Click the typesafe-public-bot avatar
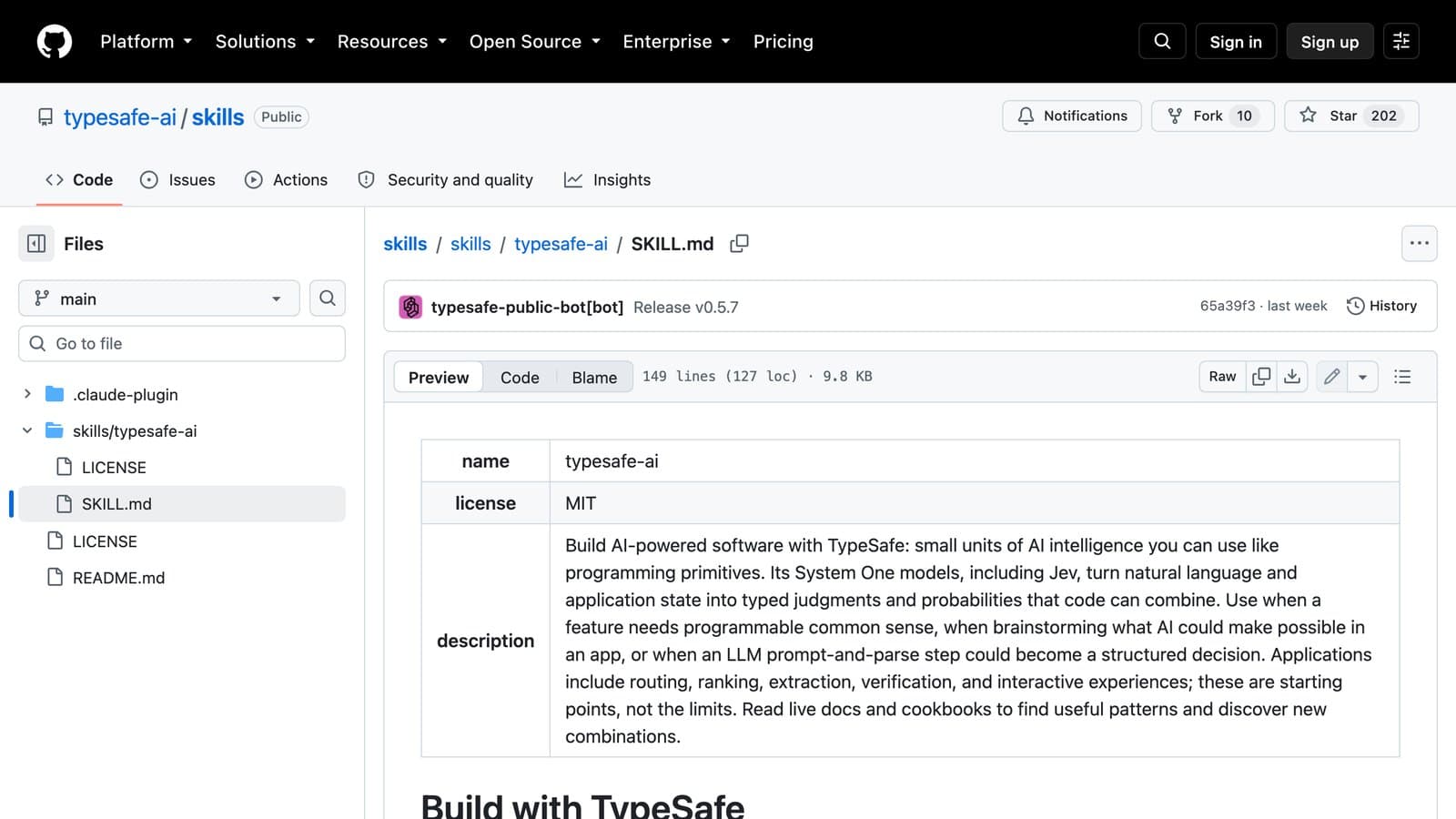Image resolution: width=1456 pixels, height=819 pixels. click(x=410, y=307)
